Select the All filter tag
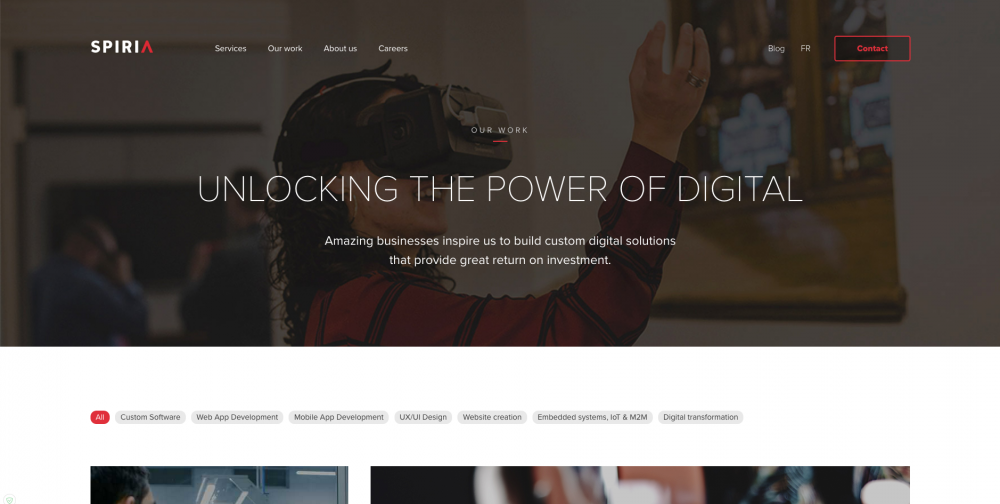The height and width of the screenshot is (504, 1000). [x=100, y=417]
